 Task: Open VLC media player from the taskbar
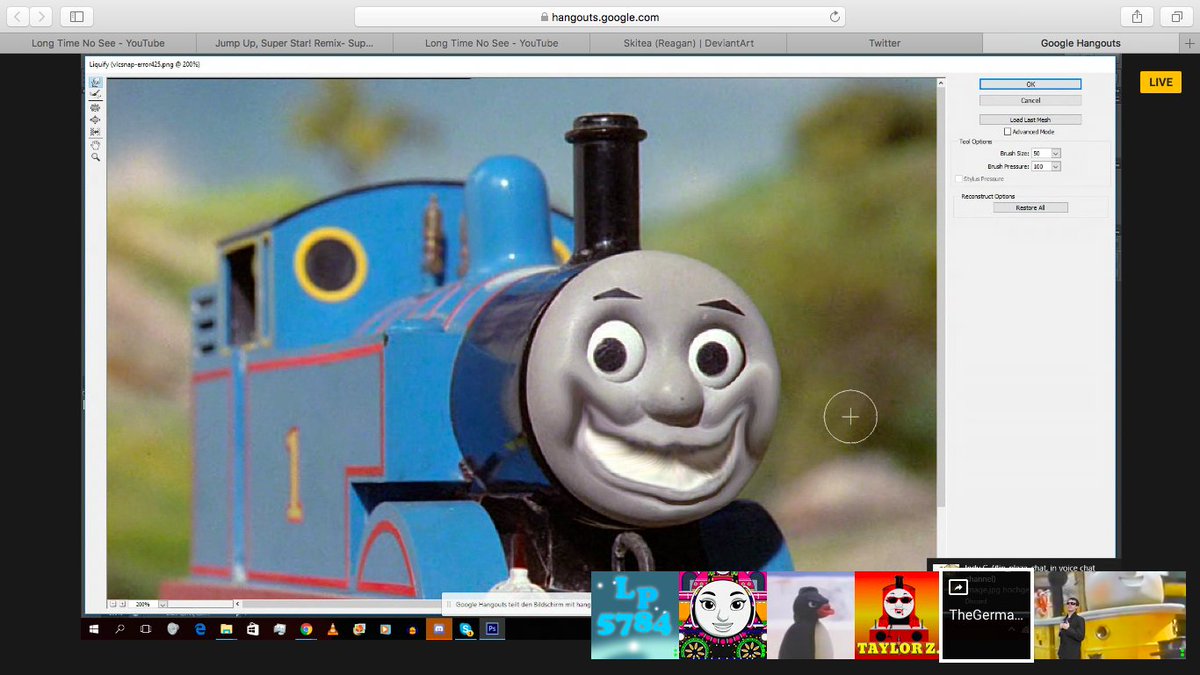(332, 629)
